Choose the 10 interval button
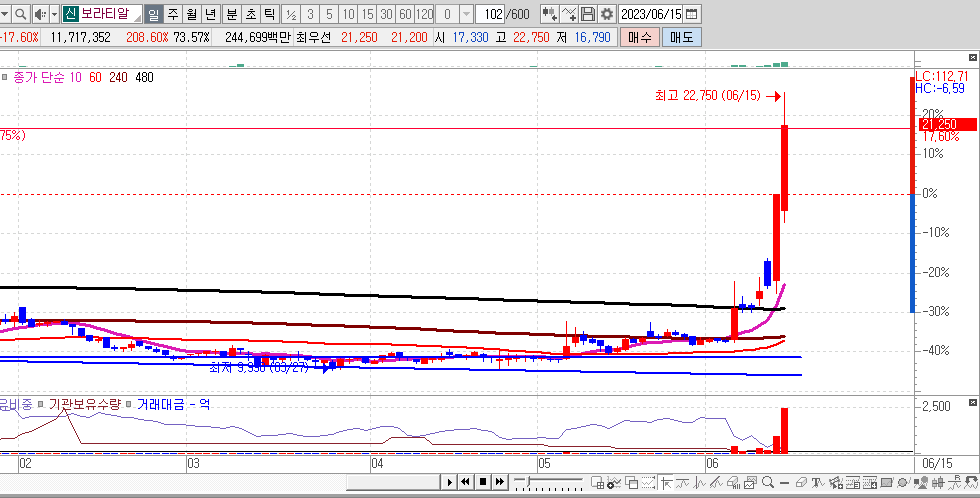This screenshot has width=980, height=498. point(348,14)
